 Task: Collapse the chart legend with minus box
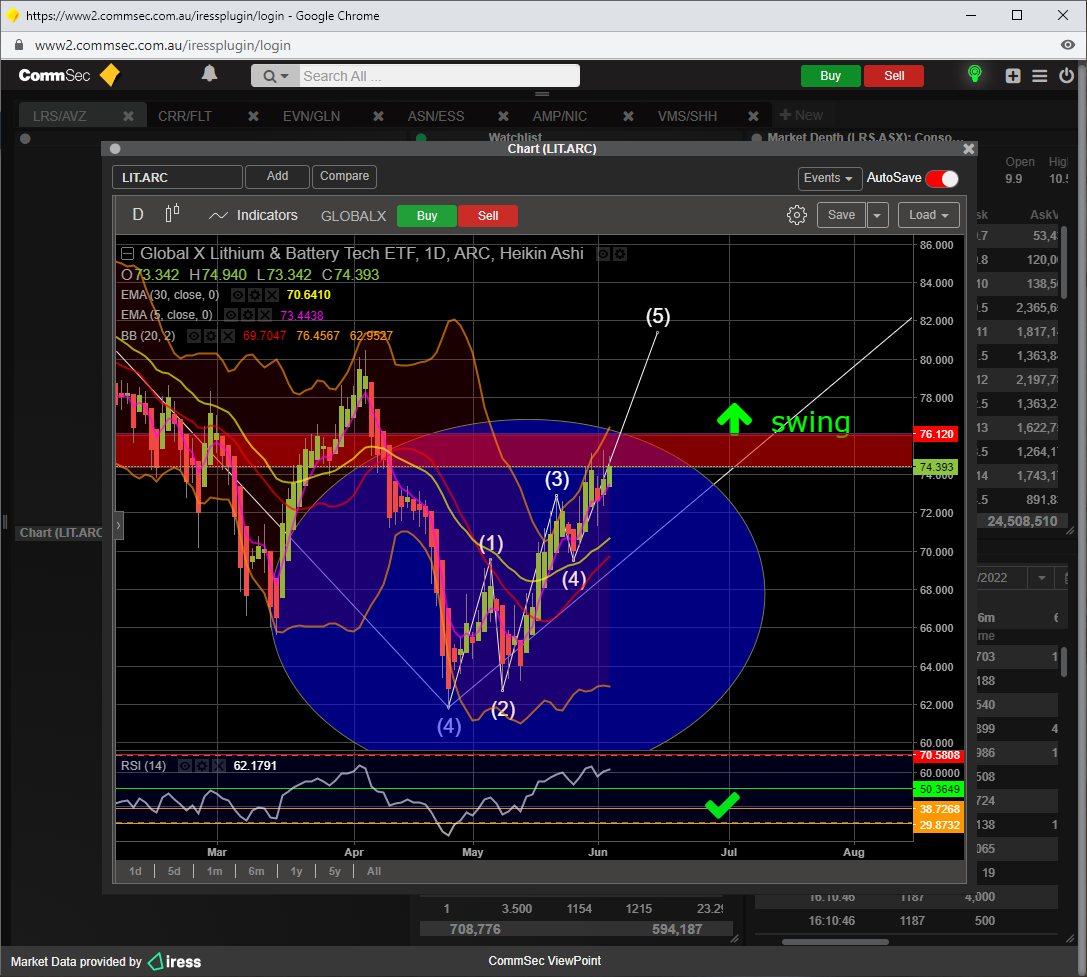click(x=128, y=254)
